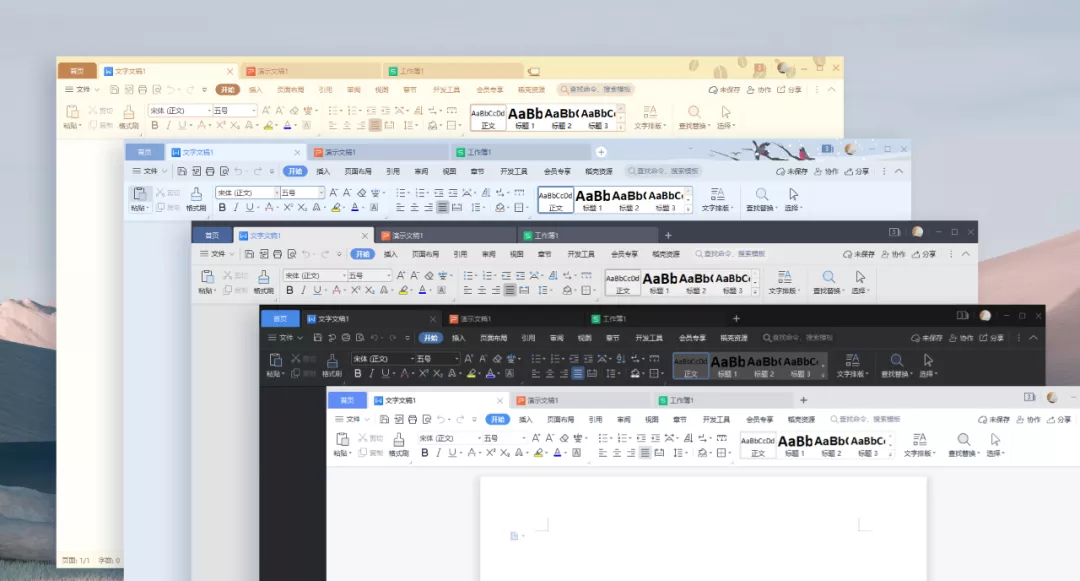Image resolution: width=1080 pixels, height=581 pixels.
Task: Click Find and Replace magnifier in black window
Action: pos(896,360)
